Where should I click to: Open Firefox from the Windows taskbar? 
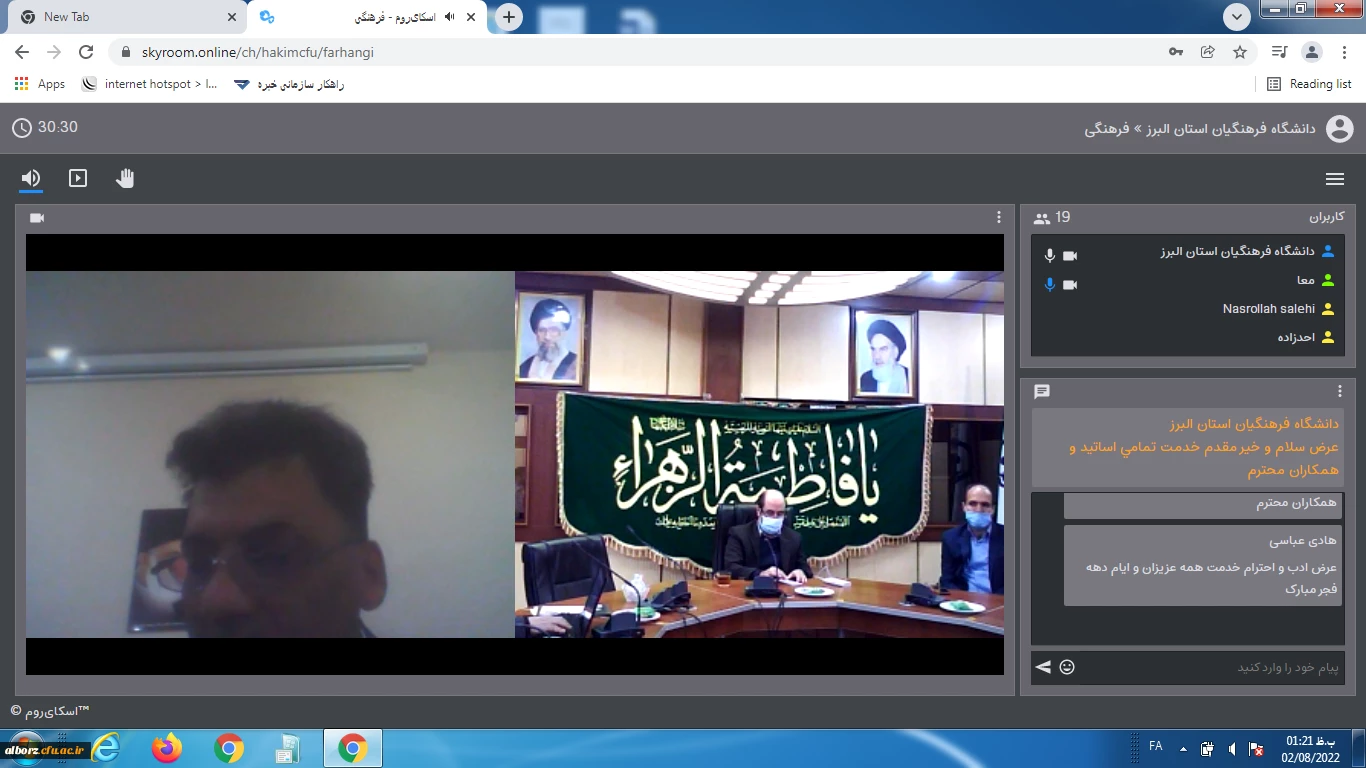[167, 748]
